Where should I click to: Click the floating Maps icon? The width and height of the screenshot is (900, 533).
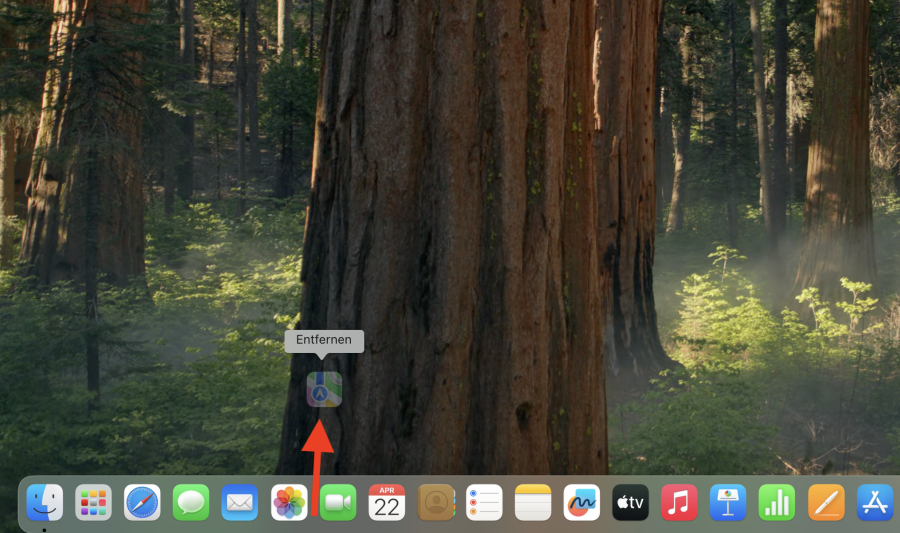[324, 390]
